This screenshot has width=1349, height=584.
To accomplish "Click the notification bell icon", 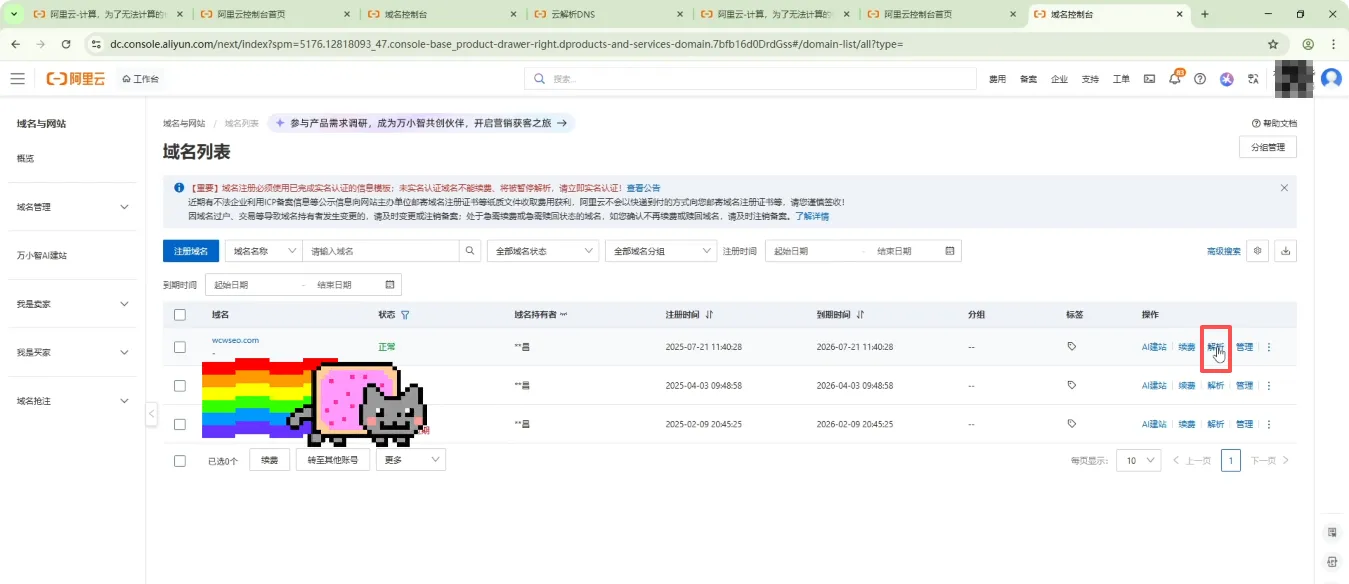I will (x=1175, y=79).
